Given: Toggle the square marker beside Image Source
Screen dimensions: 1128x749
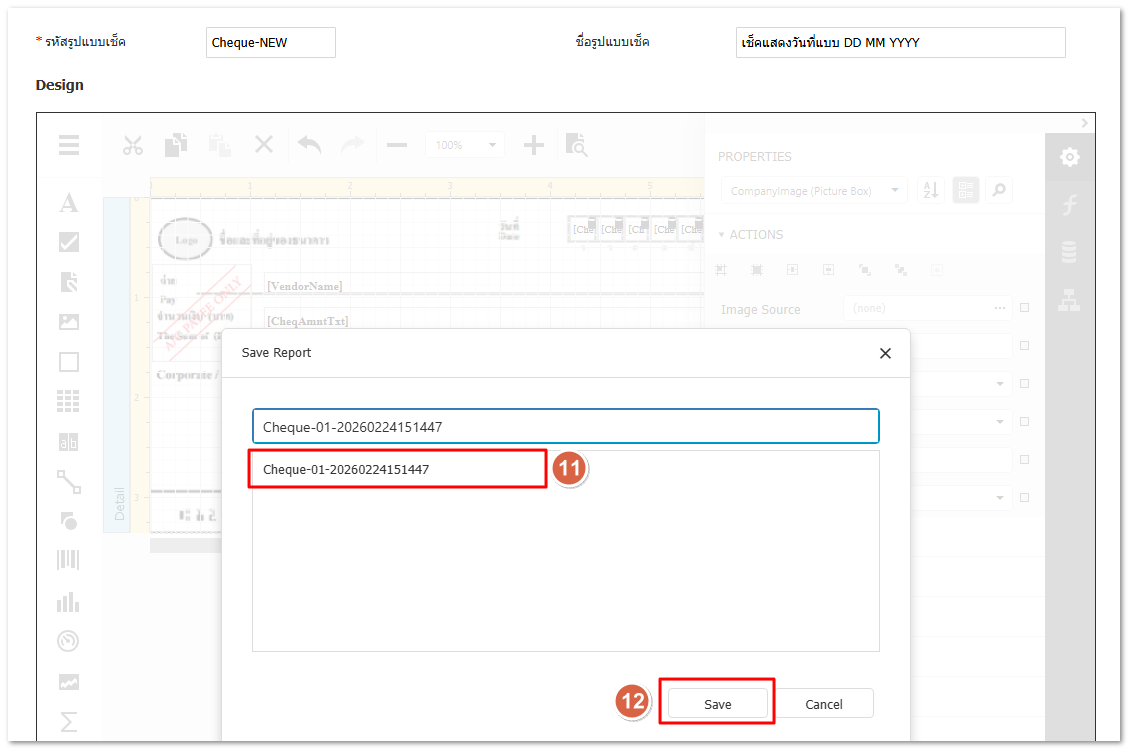Looking at the screenshot, I should click(x=1024, y=309).
